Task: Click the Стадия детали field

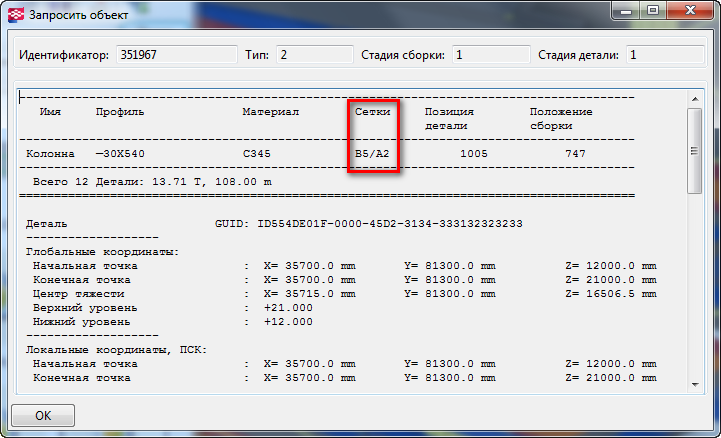Action: click(x=663, y=54)
